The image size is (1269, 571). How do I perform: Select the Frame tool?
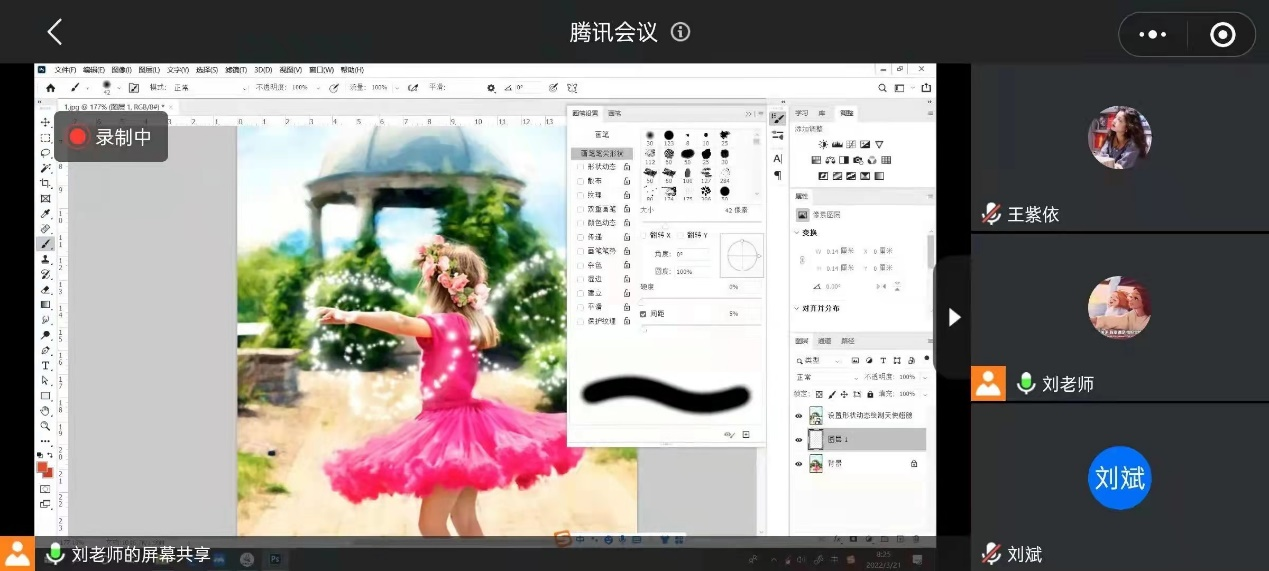click(x=45, y=198)
